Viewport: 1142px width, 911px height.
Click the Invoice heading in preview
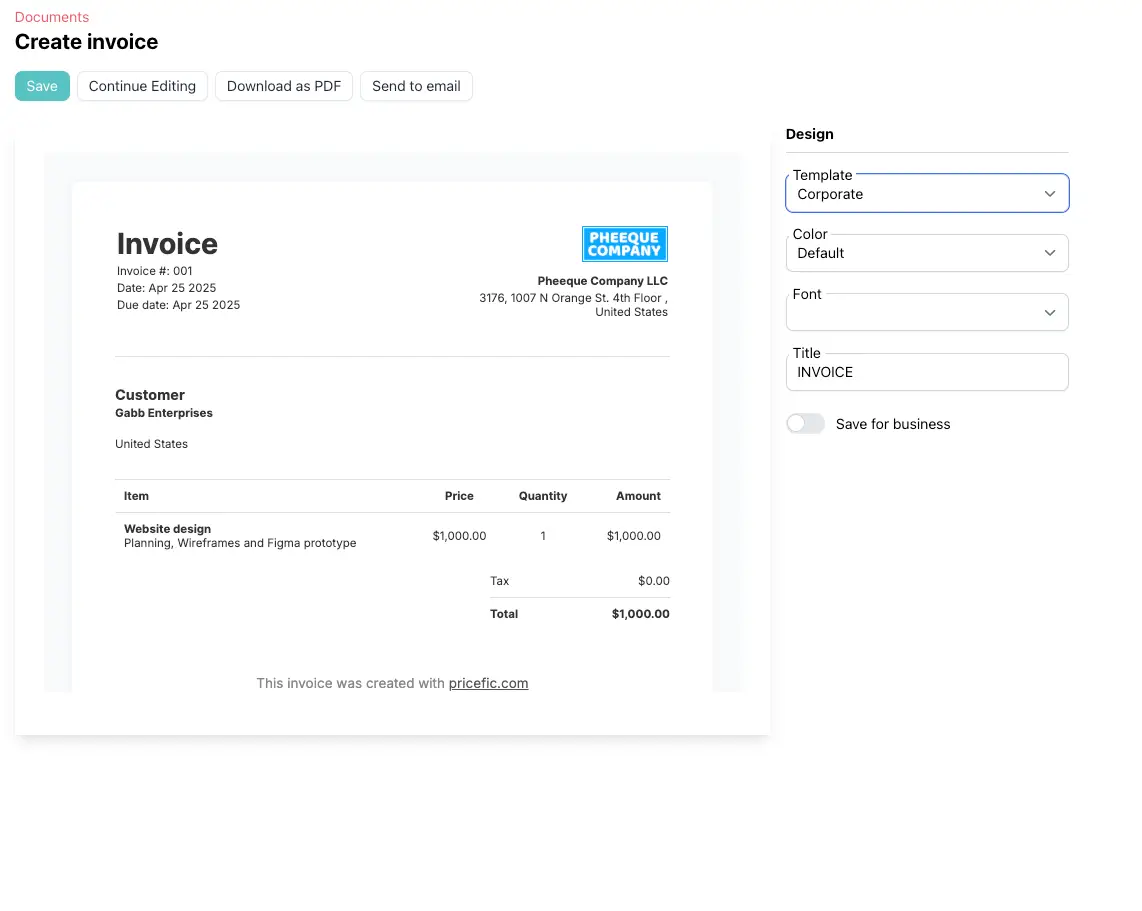click(167, 244)
